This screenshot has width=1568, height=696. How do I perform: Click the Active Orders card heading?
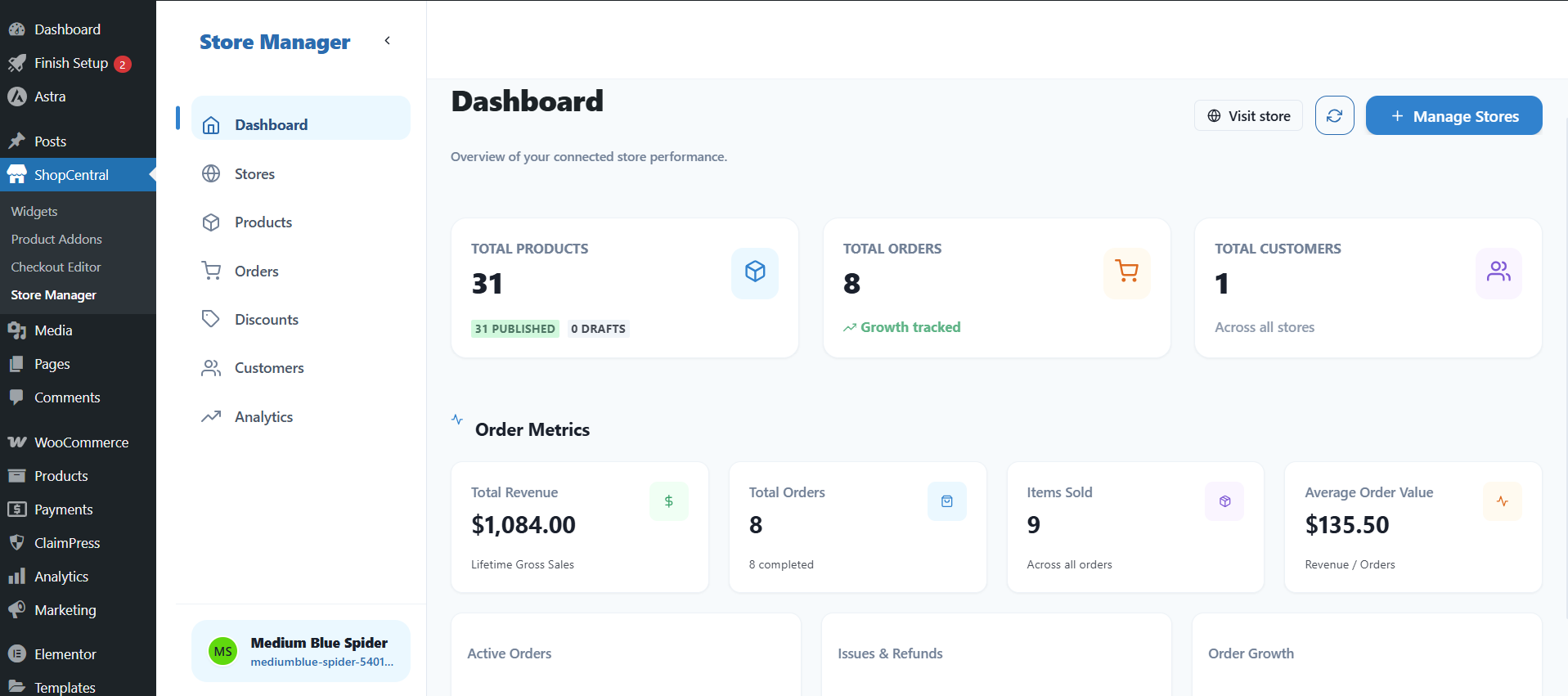pyautogui.click(x=509, y=653)
